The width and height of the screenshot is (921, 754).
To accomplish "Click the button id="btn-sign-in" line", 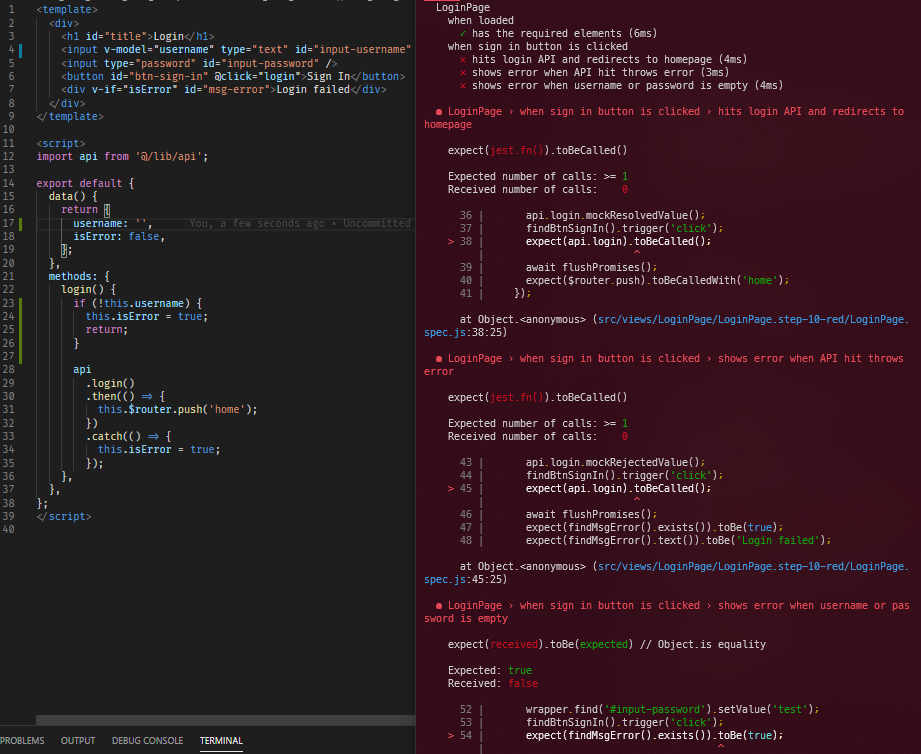I will point(233,76).
